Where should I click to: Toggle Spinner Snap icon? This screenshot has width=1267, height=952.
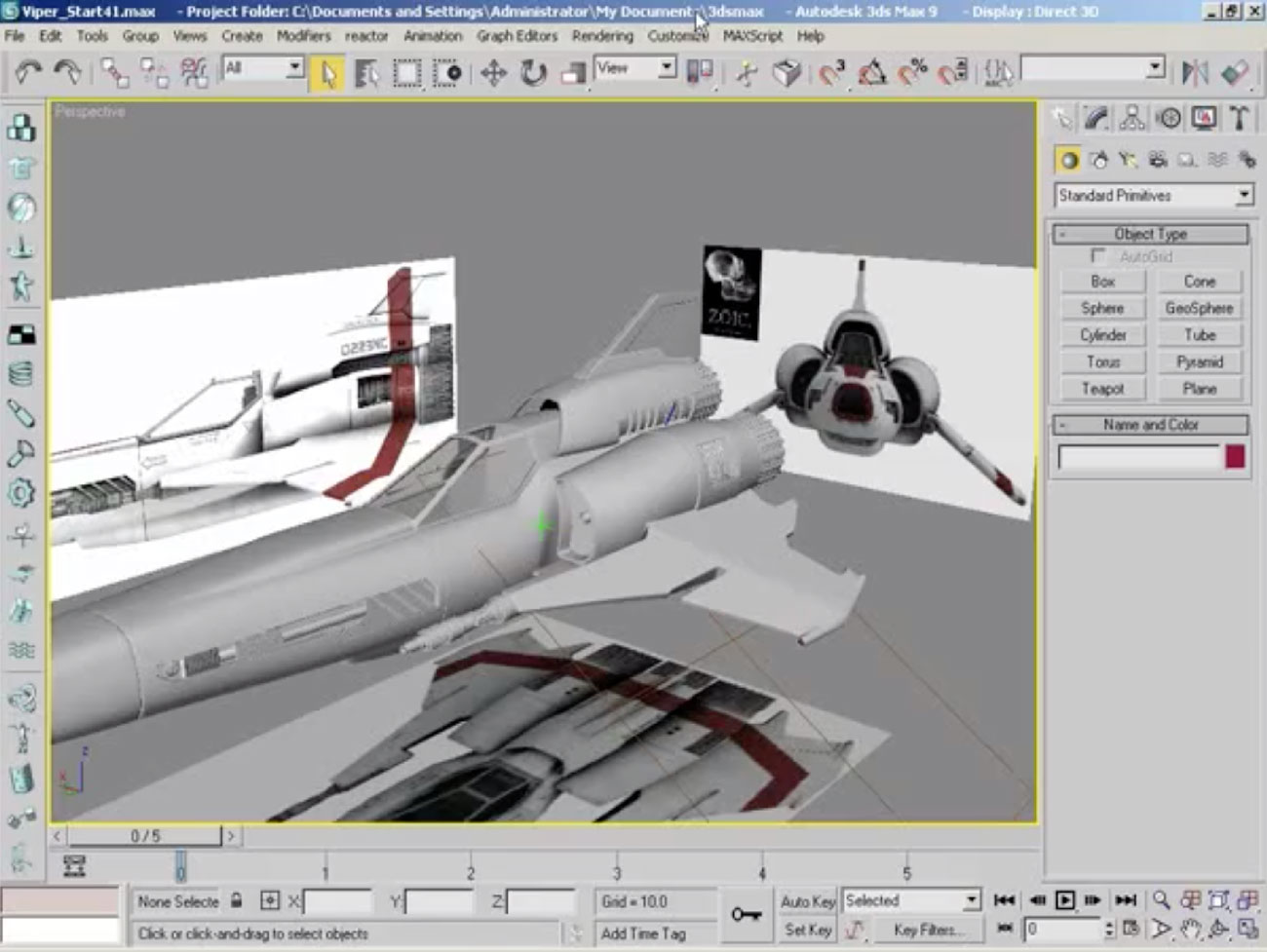pos(953,73)
